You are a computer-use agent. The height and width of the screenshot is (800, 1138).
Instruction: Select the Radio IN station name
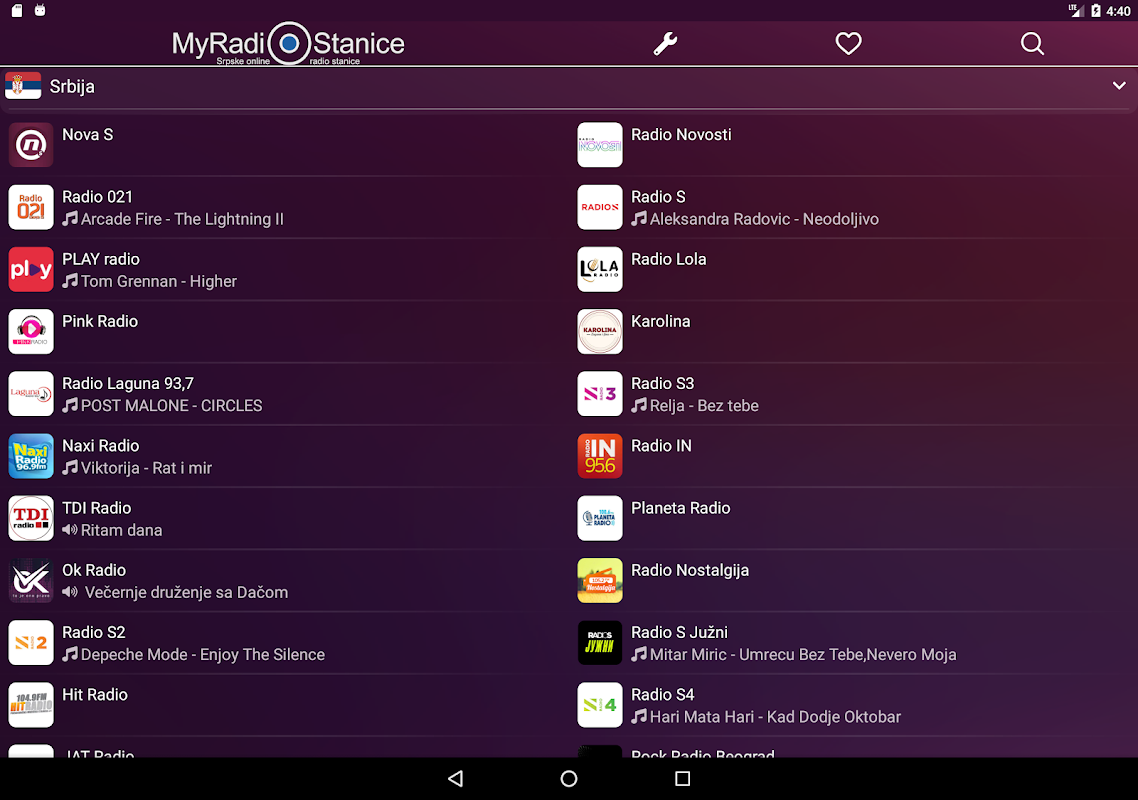click(x=661, y=446)
